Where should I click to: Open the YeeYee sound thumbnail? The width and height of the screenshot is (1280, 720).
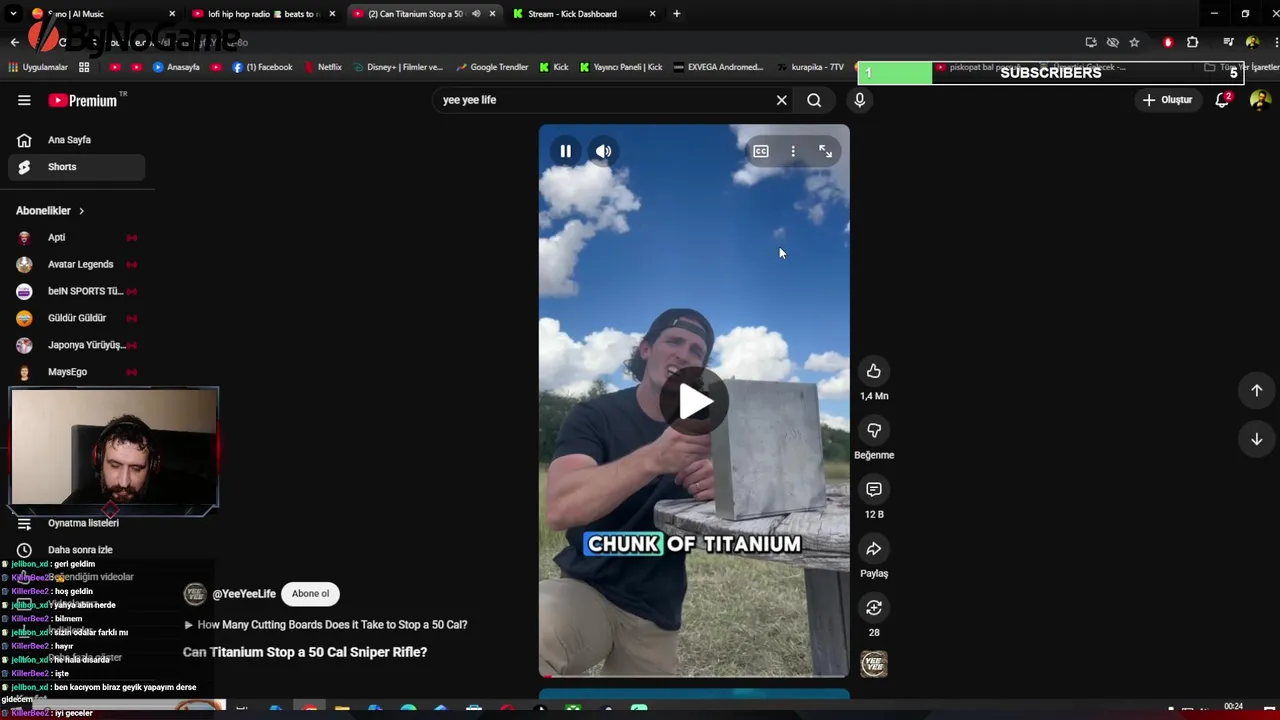[874, 664]
